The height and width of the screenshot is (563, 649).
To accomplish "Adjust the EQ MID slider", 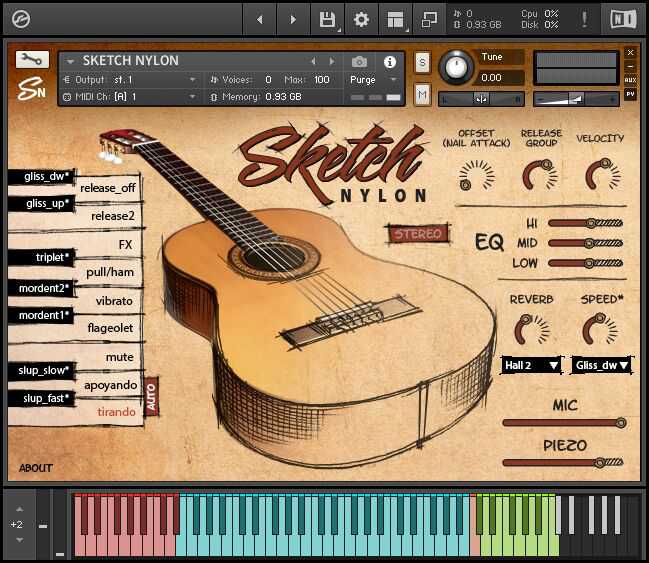I will tap(585, 243).
